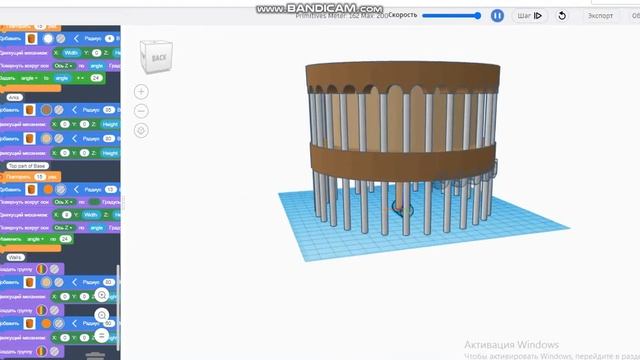Open multicolor swatch in first Создать группу block under Walls
This screenshot has width=640, height=360.
(x=42, y=269)
